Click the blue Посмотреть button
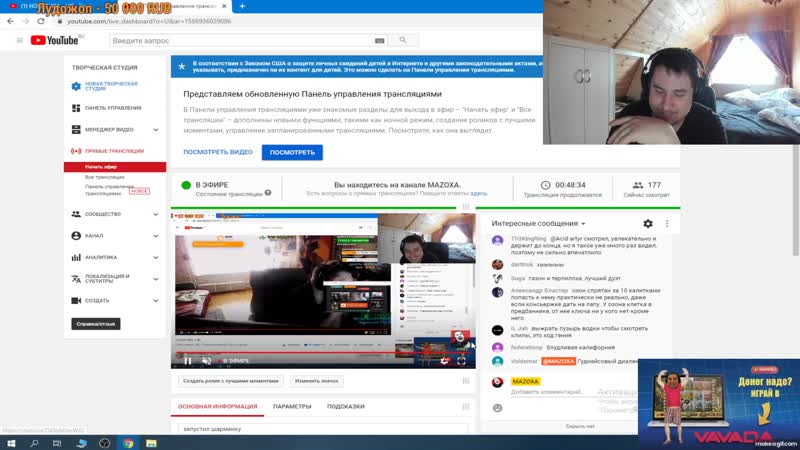This screenshot has height=450, width=800. (x=292, y=152)
